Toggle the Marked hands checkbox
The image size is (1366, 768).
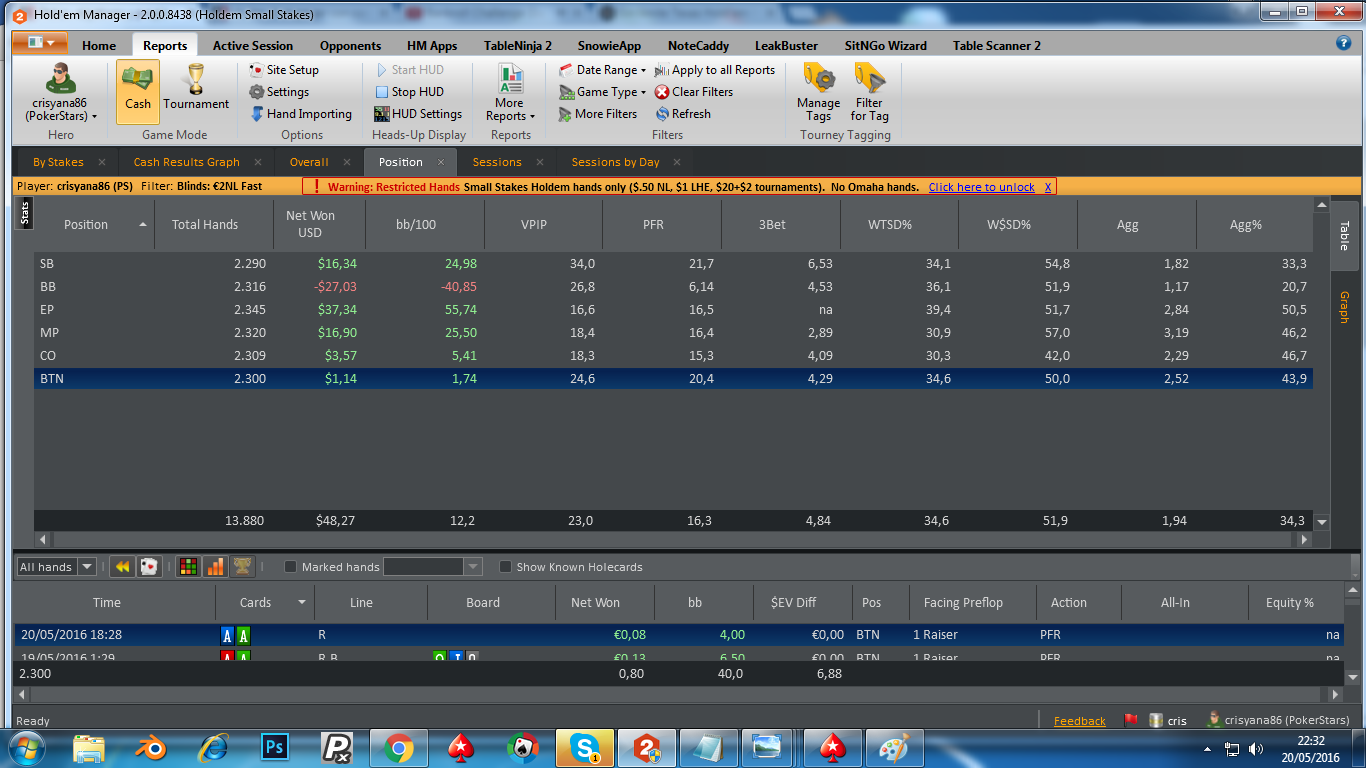(x=291, y=567)
